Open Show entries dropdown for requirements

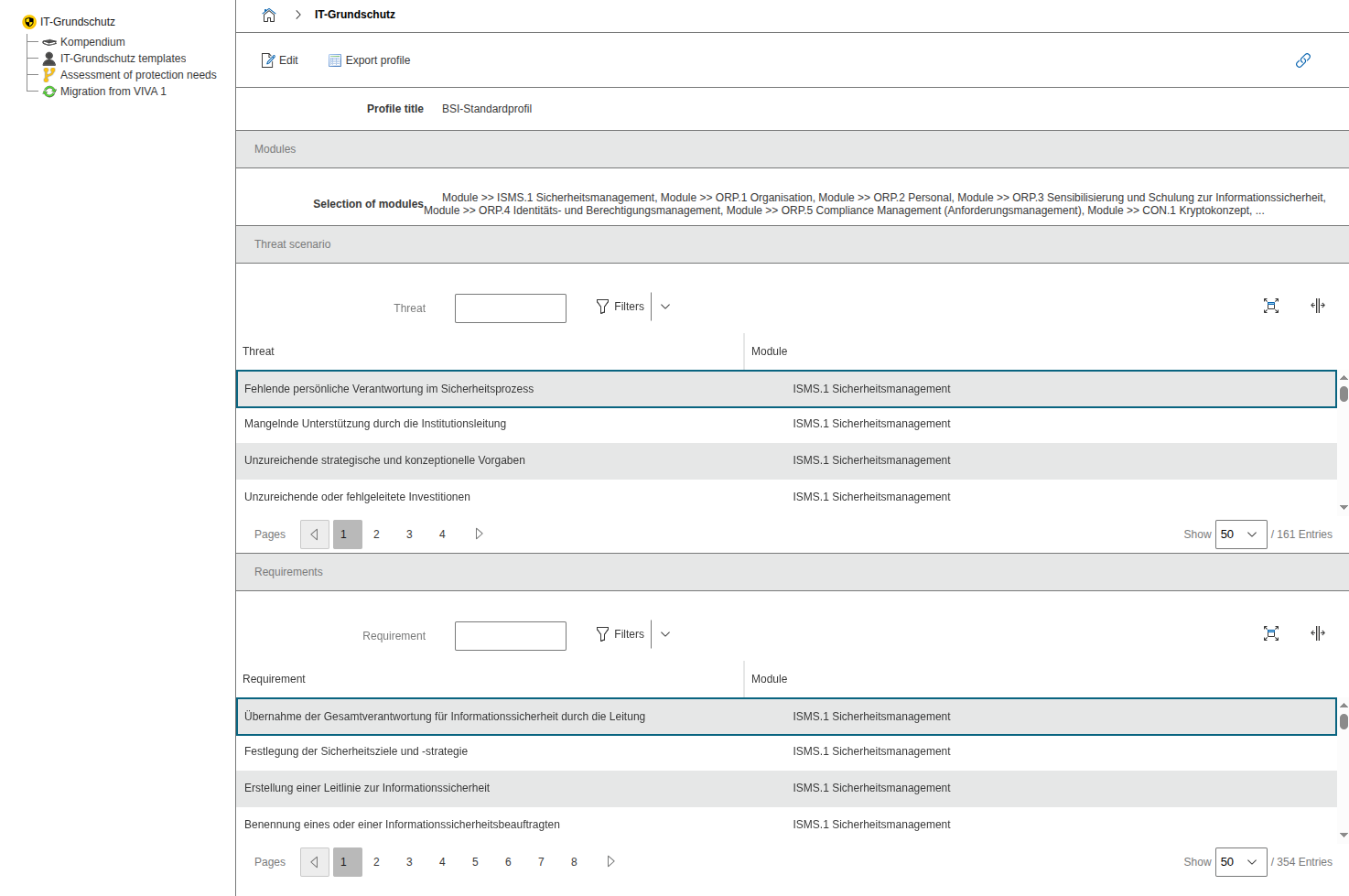point(1240,862)
